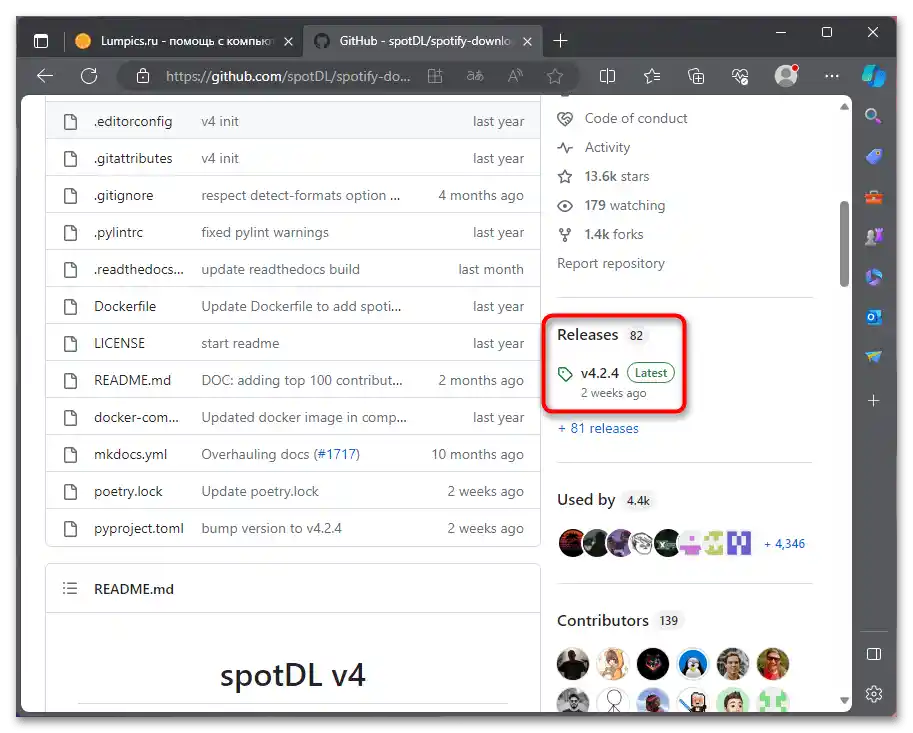Viewport: 913px width, 733px height.
Task: View 1.4k forks link
Action: pyautogui.click(x=614, y=235)
